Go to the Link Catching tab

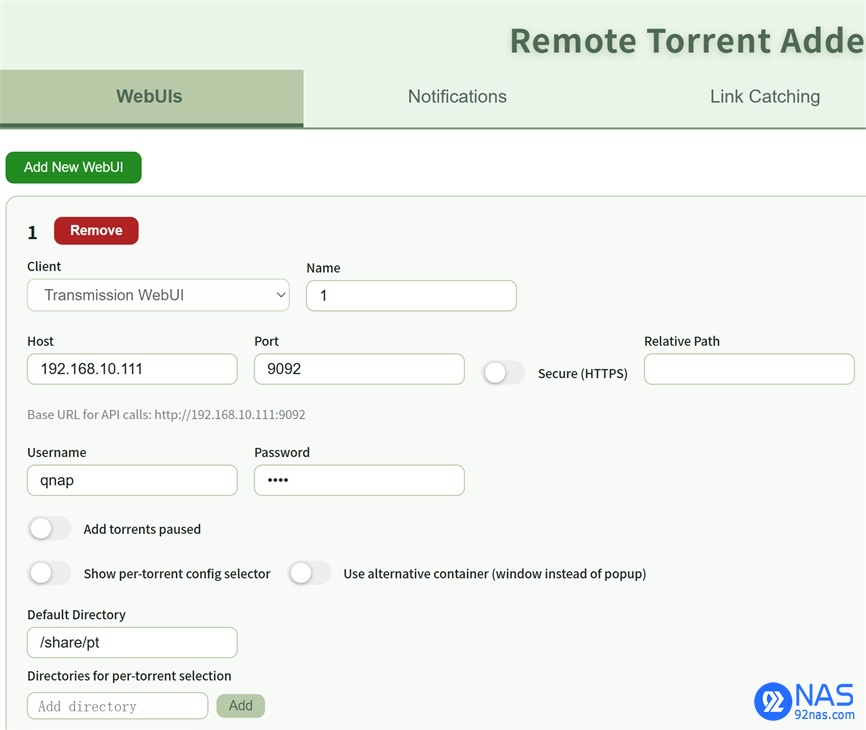point(764,97)
